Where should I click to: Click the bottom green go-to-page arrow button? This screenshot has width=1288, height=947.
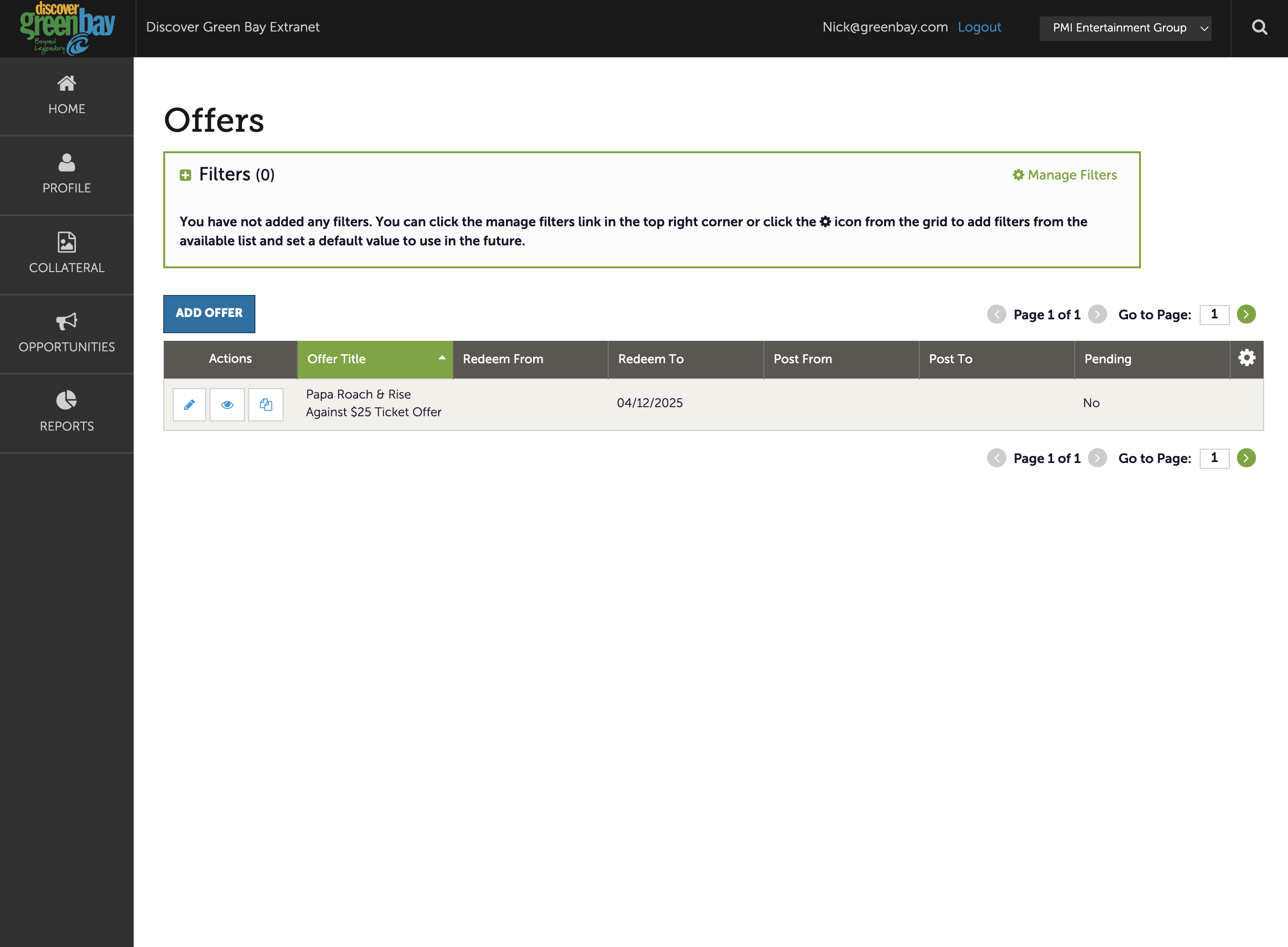click(1246, 458)
